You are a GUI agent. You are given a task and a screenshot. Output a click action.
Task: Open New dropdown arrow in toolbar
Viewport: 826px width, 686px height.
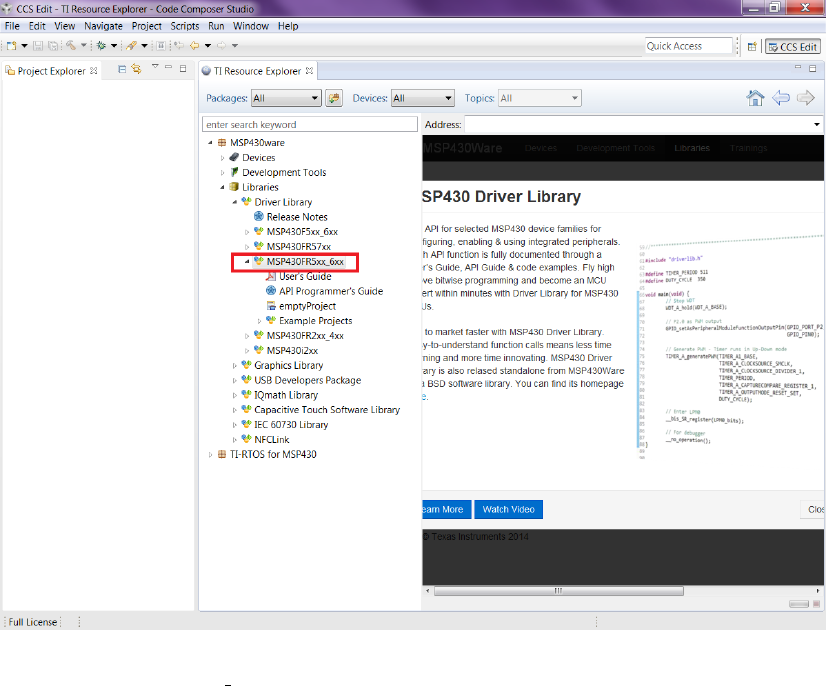pos(24,46)
